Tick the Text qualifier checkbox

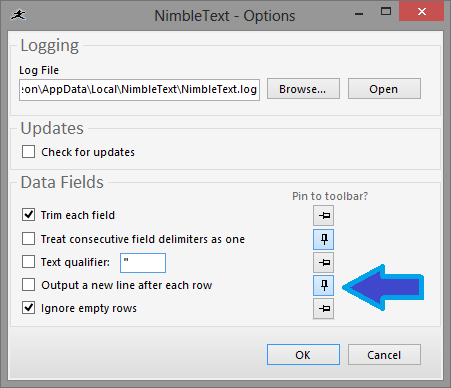pyautogui.click(x=28, y=262)
